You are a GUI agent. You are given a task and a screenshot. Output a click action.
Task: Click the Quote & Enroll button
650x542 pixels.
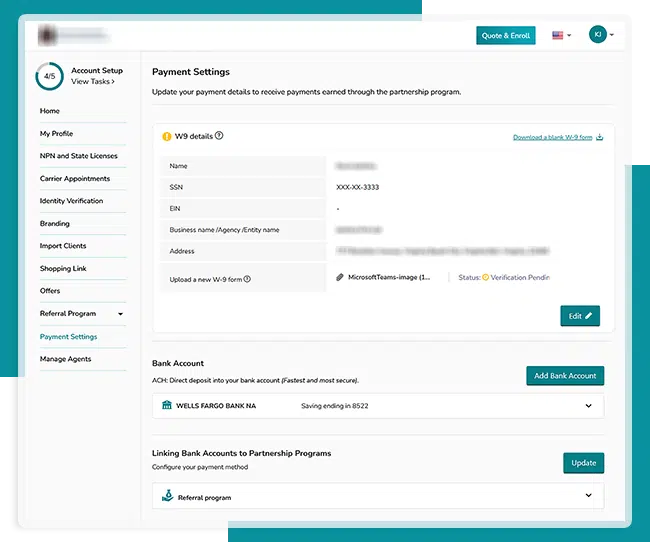point(505,36)
